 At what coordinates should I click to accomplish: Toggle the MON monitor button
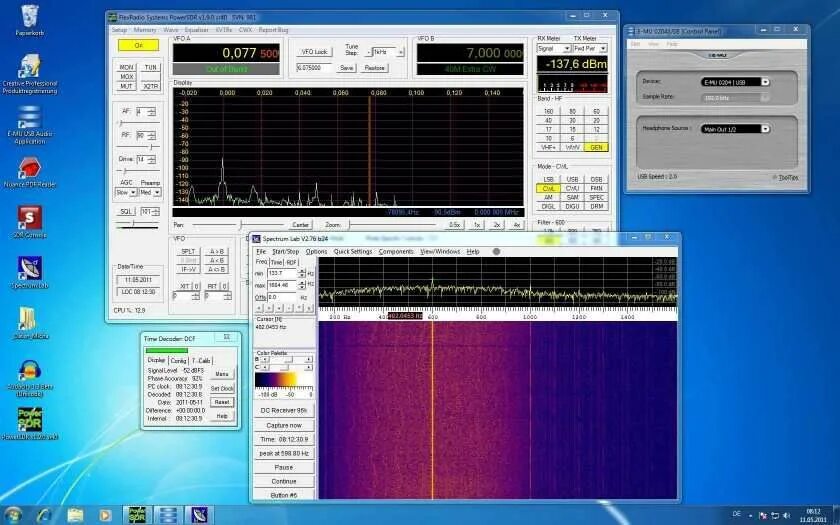[x=126, y=68]
